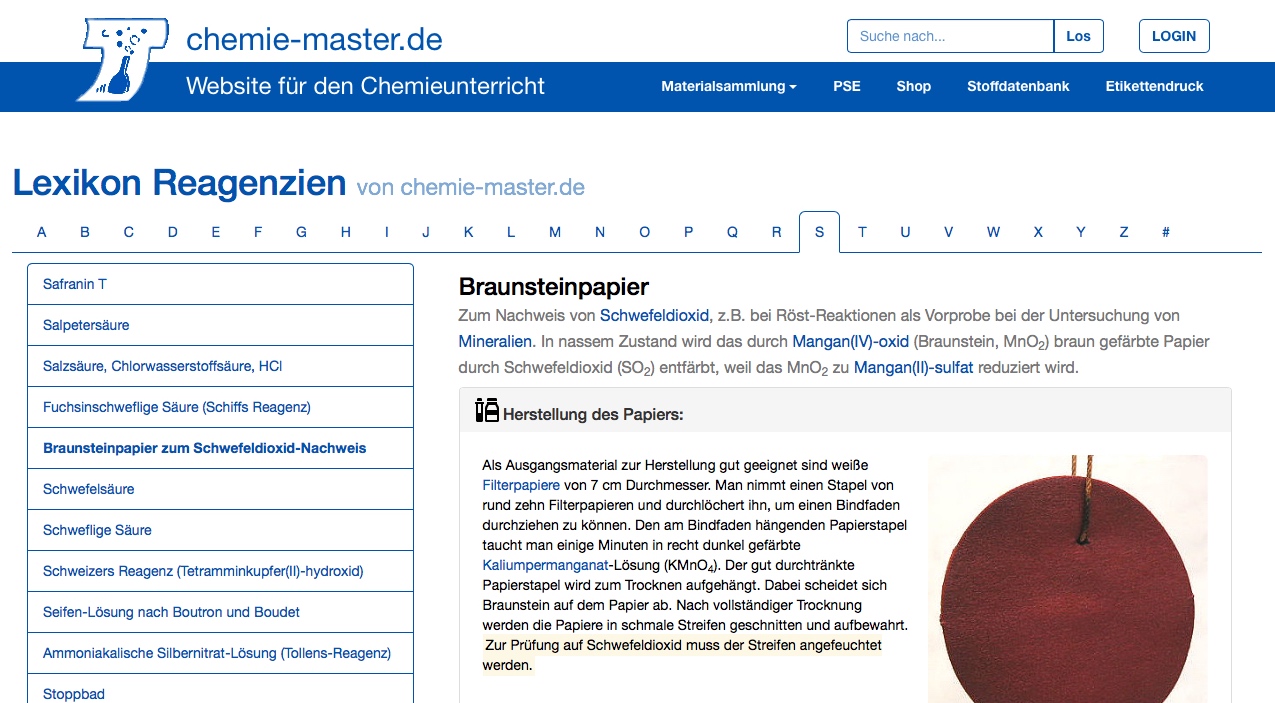This screenshot has height=703, width=1275.
Task: Open Salzsäure, Chlorwasserstoffsäure, HCl entry
Action: (220, 366)
